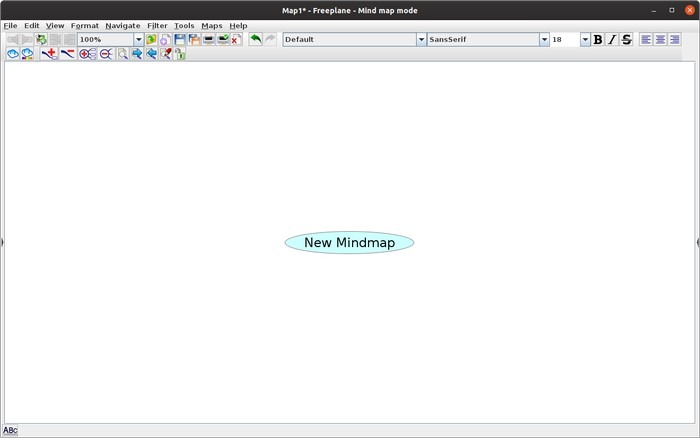
Task: Unfold one level with plus circle icon
Action: pyautogui.click(x=88, y=54)
